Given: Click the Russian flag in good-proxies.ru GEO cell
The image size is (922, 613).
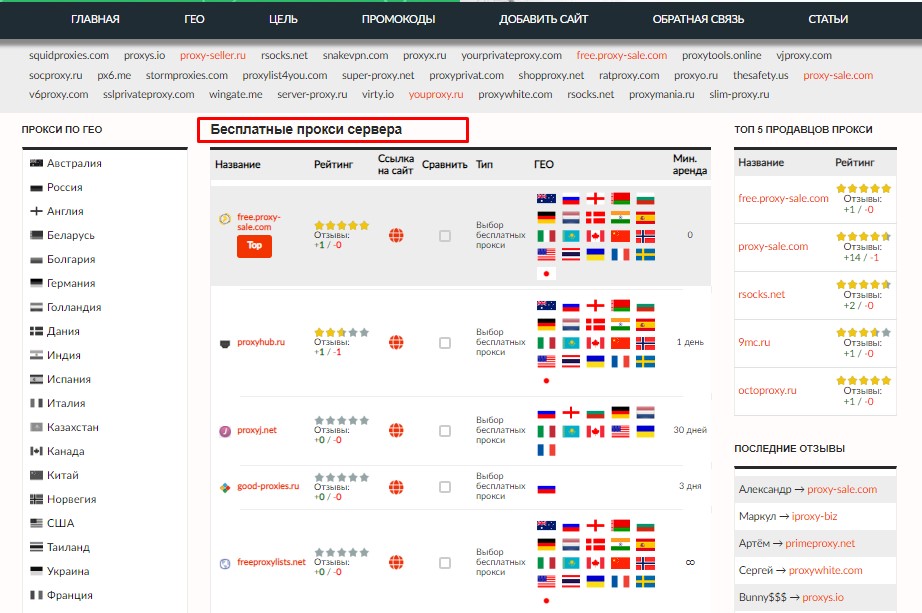Looking at the screenshot, I should pos(546,488).
